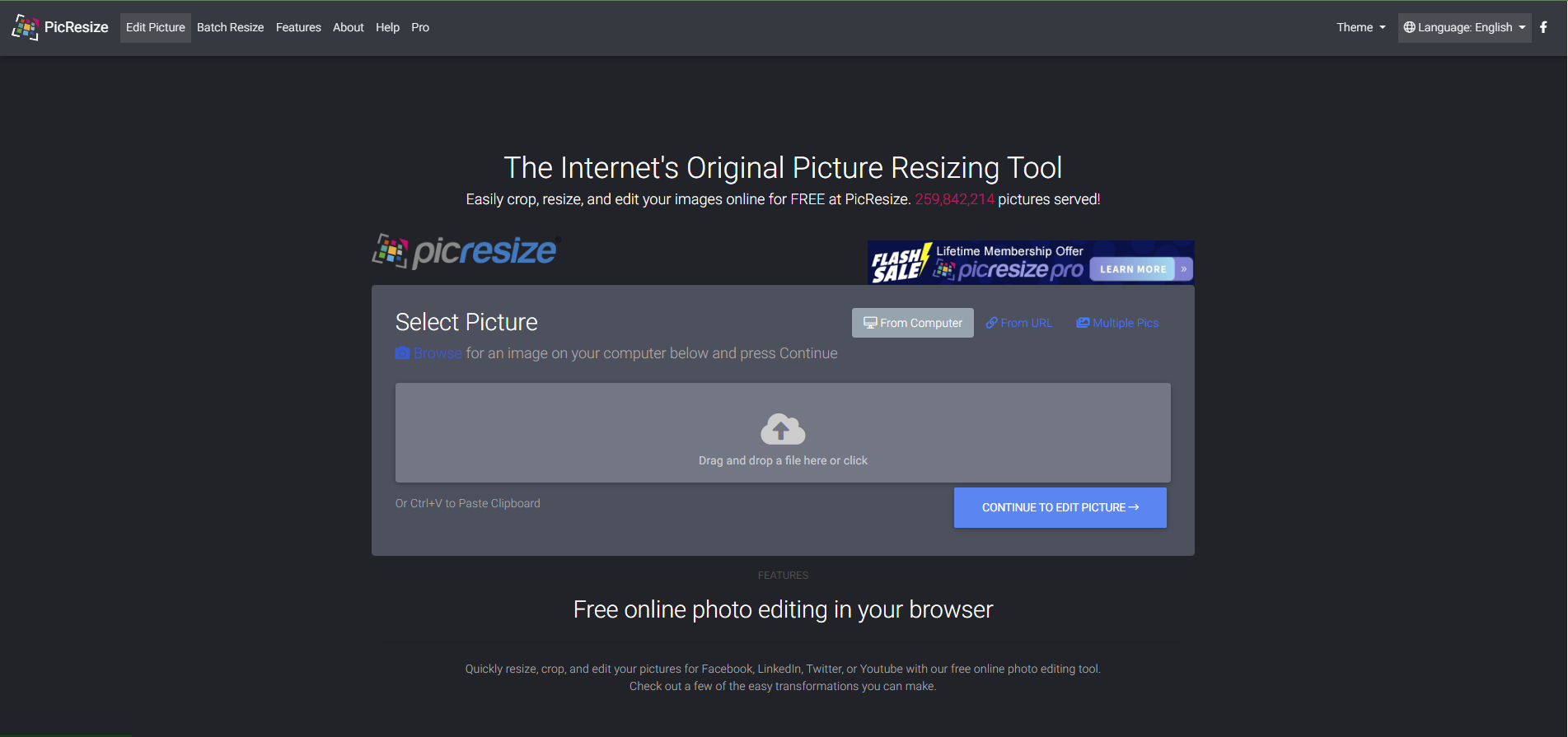This screenshot has height=737, width=1568.
Task: Click 'The Internet's Original Picture Resizing Tool' heading
Action: pyautogui.click(x=783, y=168)
